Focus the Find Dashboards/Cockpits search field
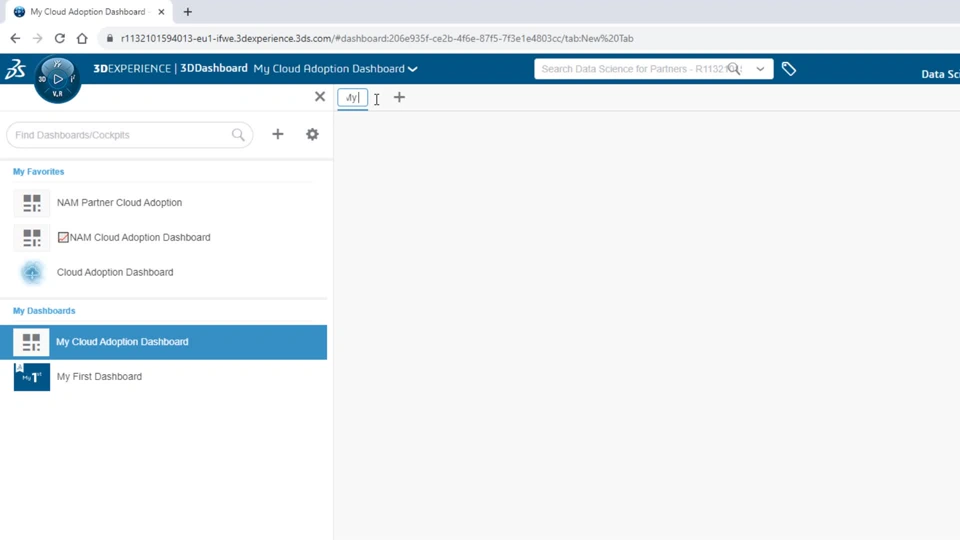This screenshot has height=540, width=960. pyautogui.click(x=130, y=135)
